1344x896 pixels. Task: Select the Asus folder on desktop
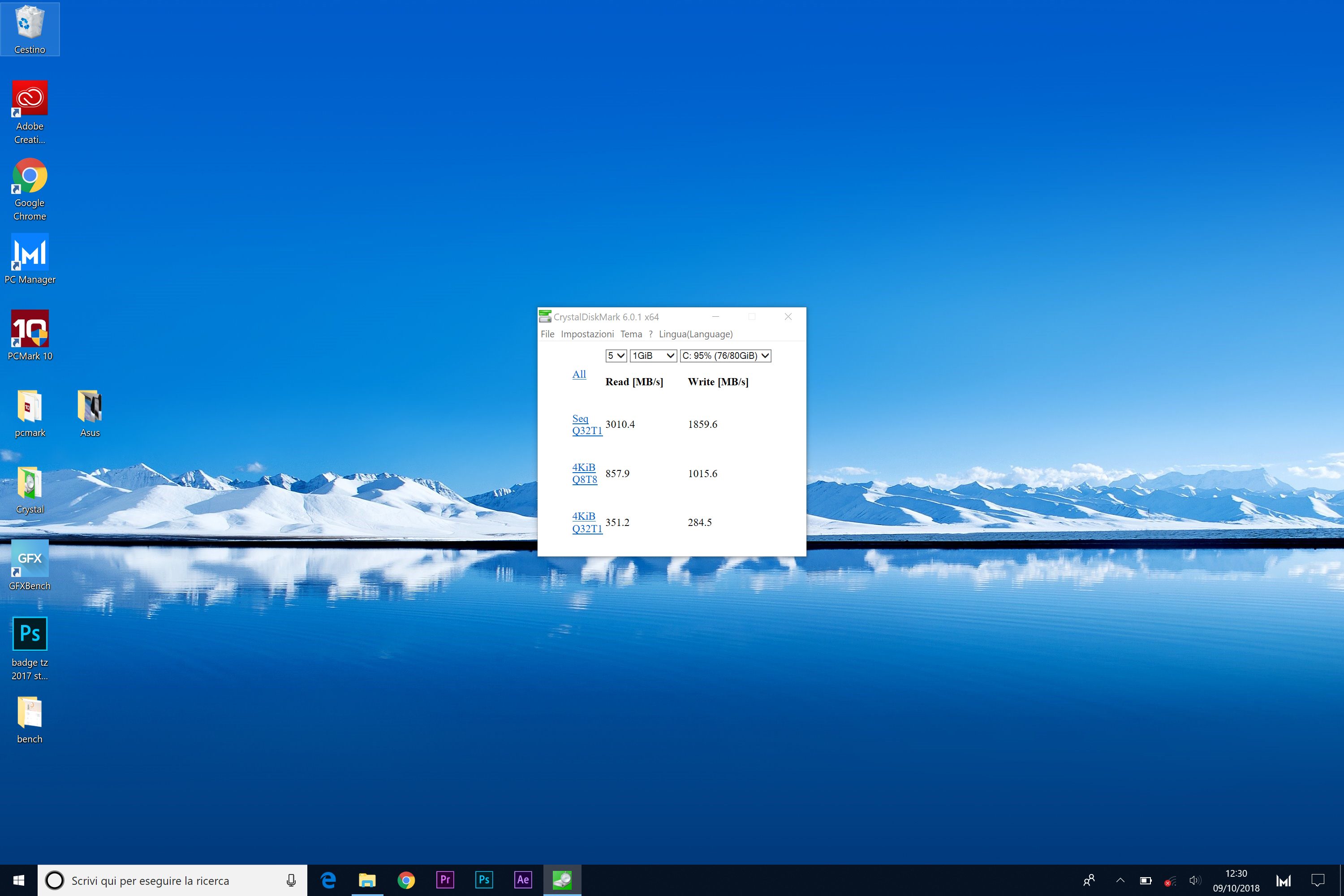[x=90, y=413]
